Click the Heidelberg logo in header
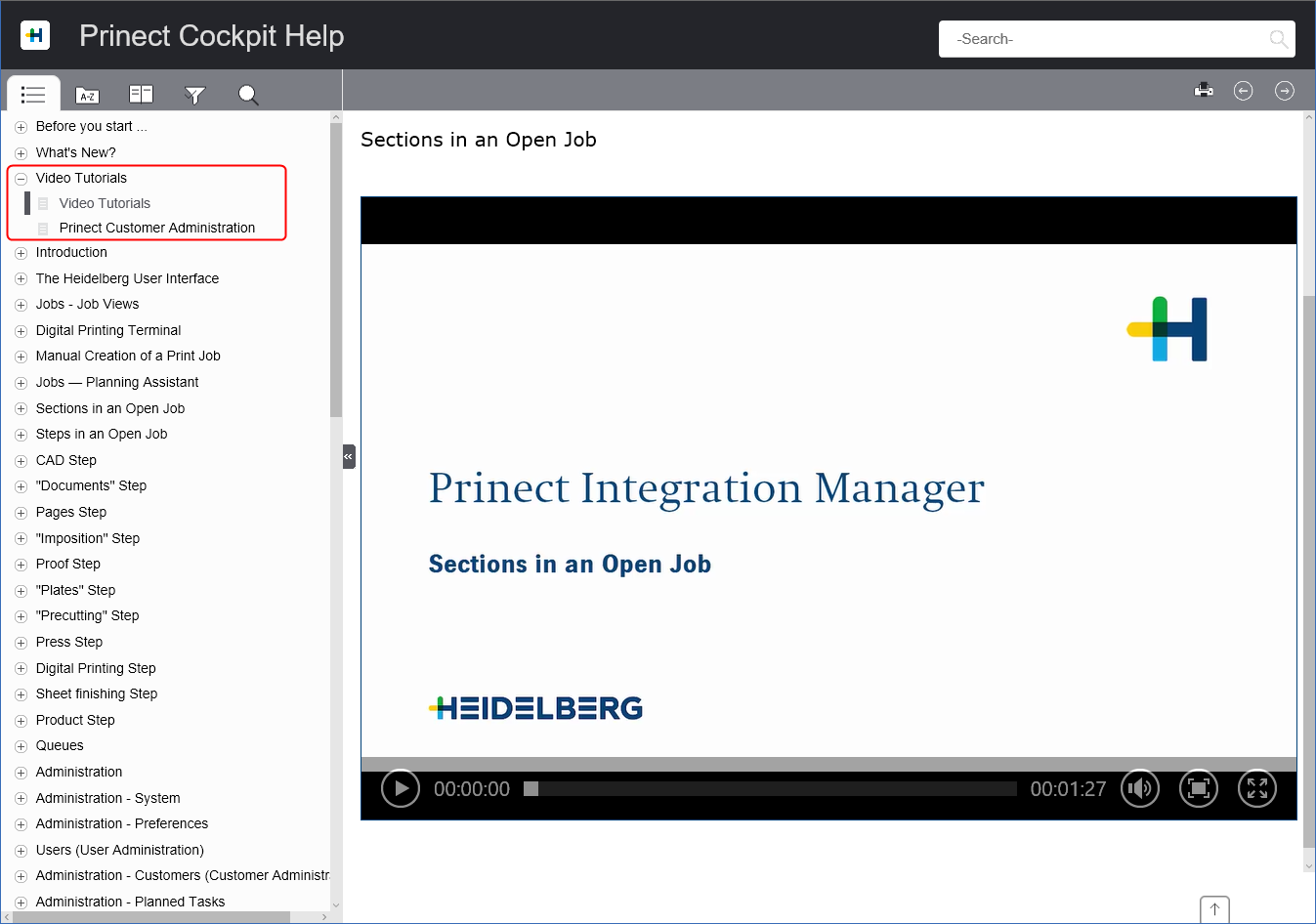Screen dimensions: 1316x924 point(35,36)
